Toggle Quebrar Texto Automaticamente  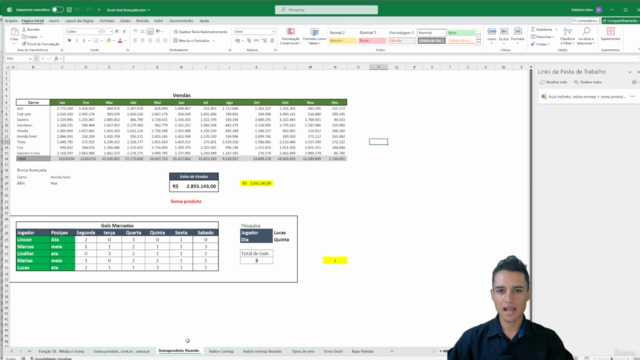(200, 31)
